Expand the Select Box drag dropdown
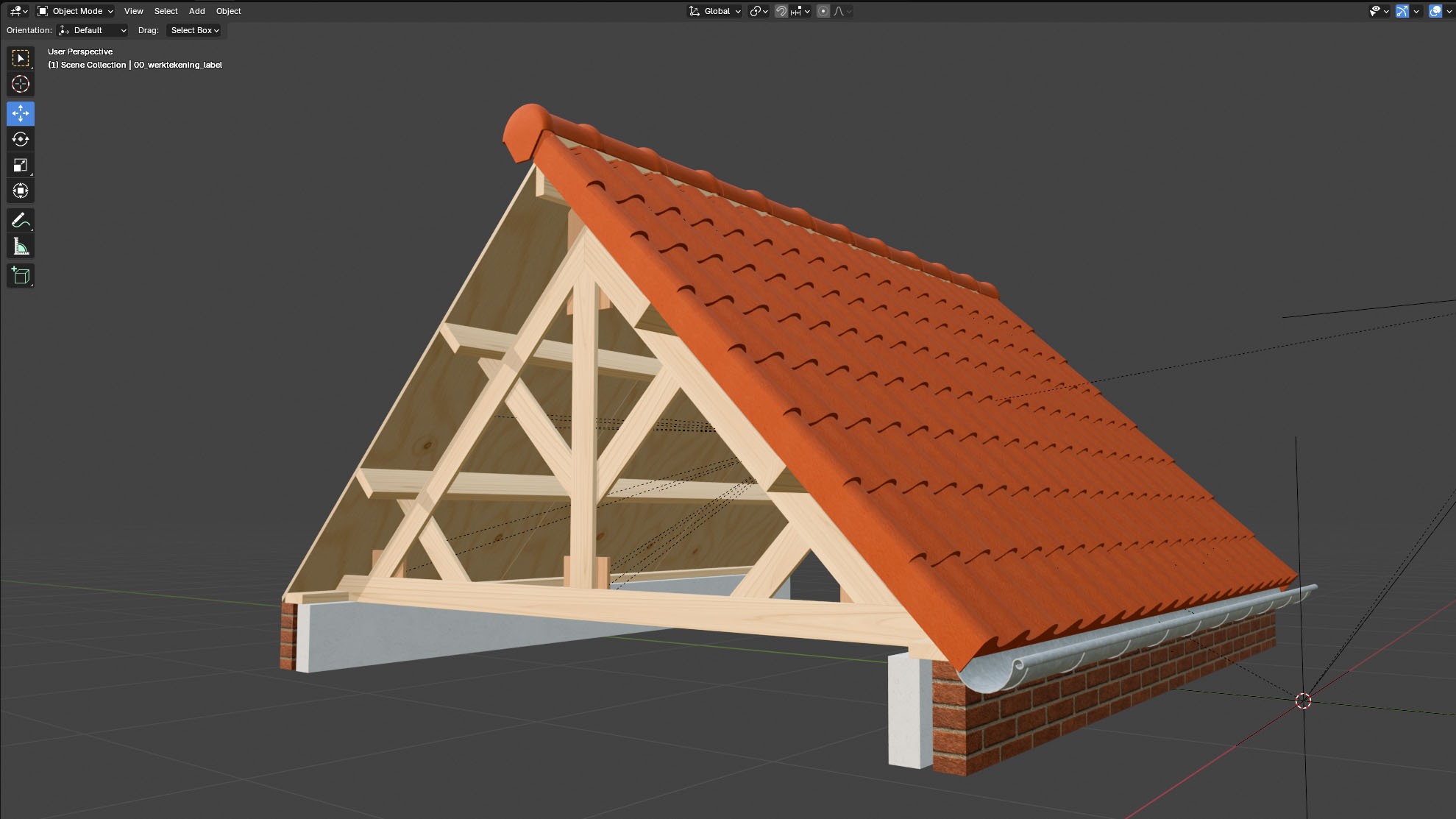 (x=194, y=30)
